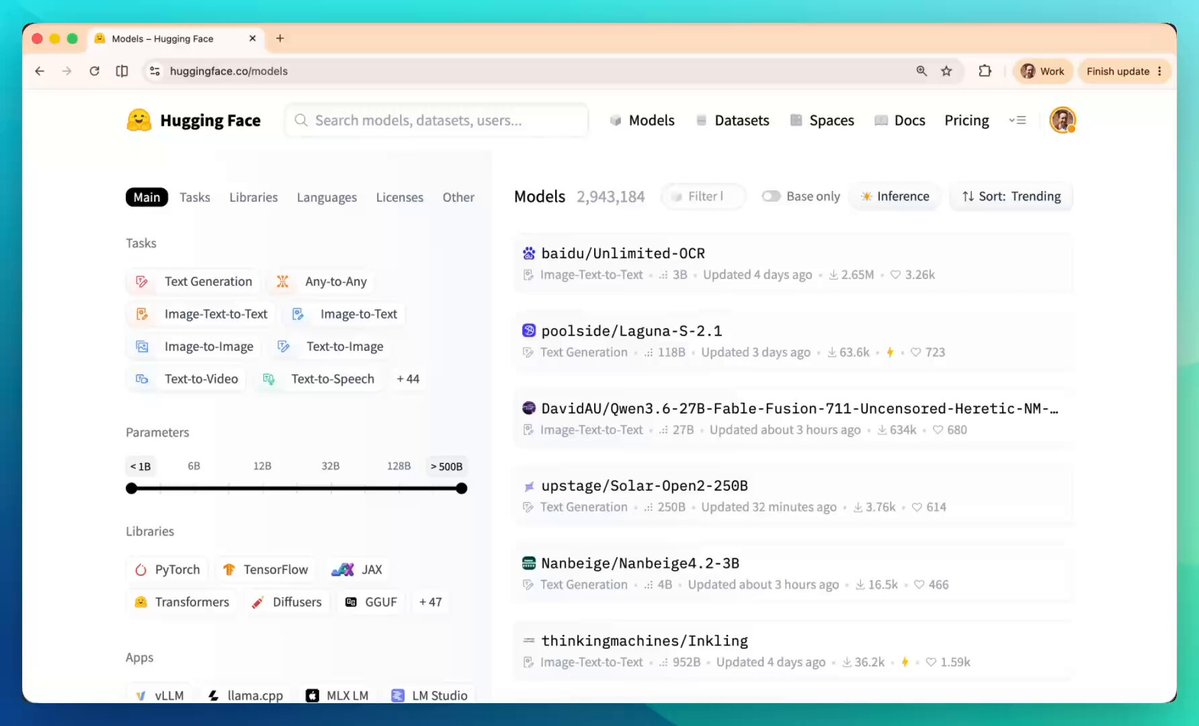Open the Sort: Trending dropdown
The width and height of the screenshot is (1199, 726).
point(1011,197)
